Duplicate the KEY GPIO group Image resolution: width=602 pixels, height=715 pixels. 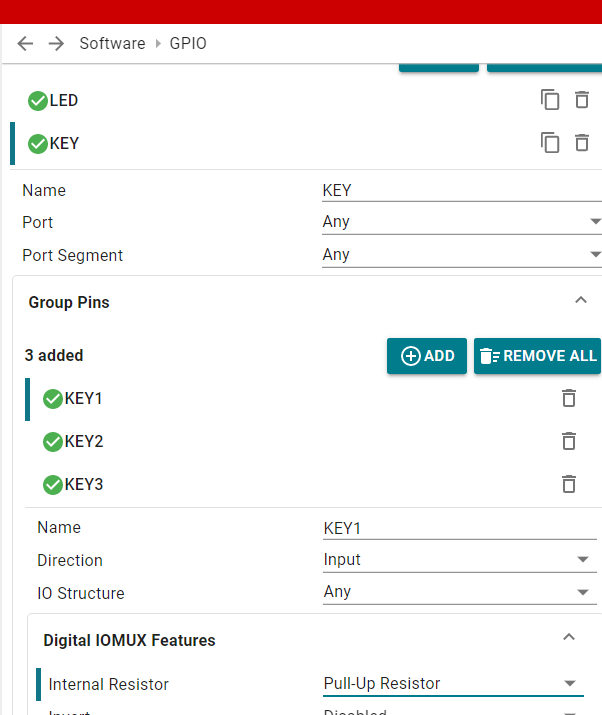pyautogui.click(x=550, y=143)
